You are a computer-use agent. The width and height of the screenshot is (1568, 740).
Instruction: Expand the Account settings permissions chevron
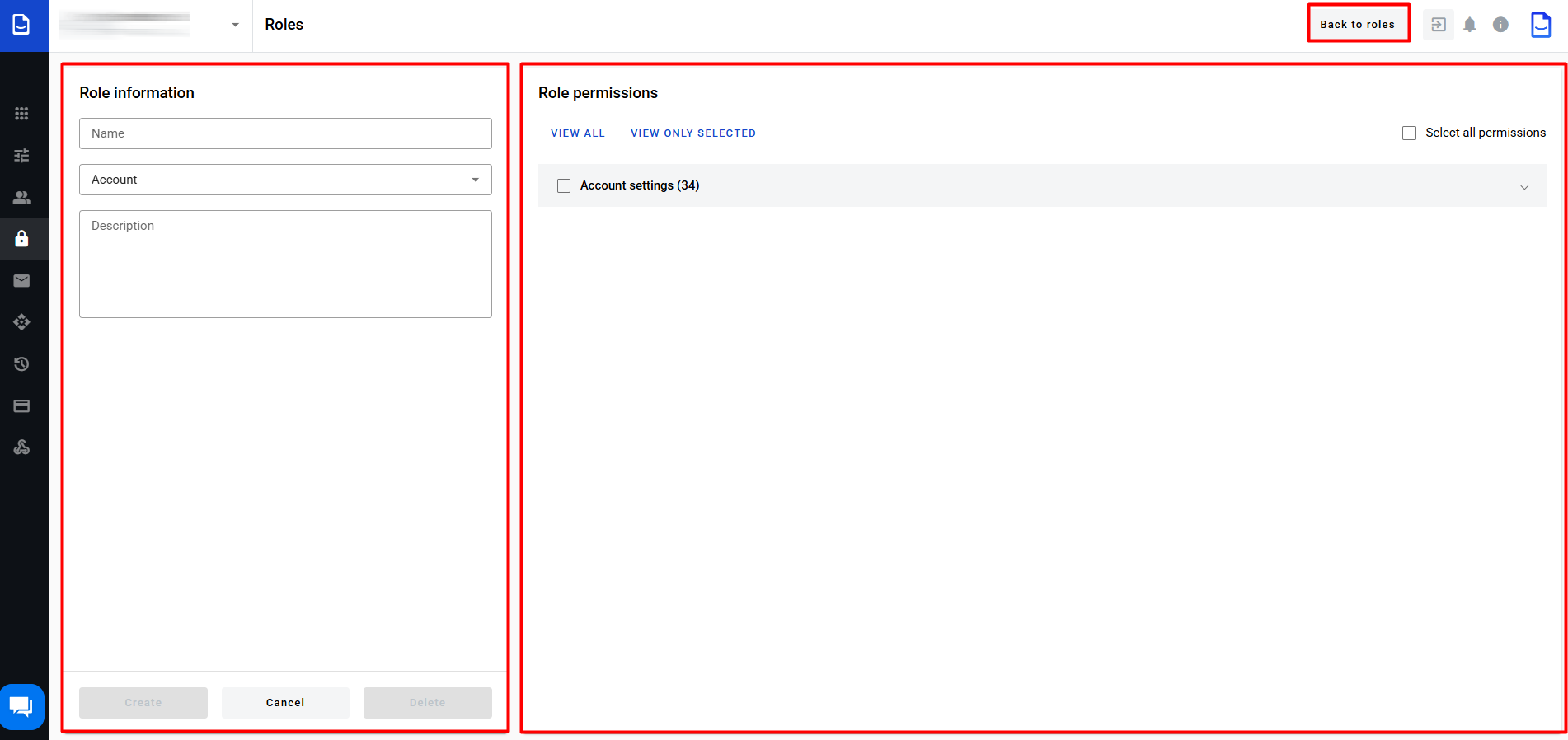[x=1523, y=187]
